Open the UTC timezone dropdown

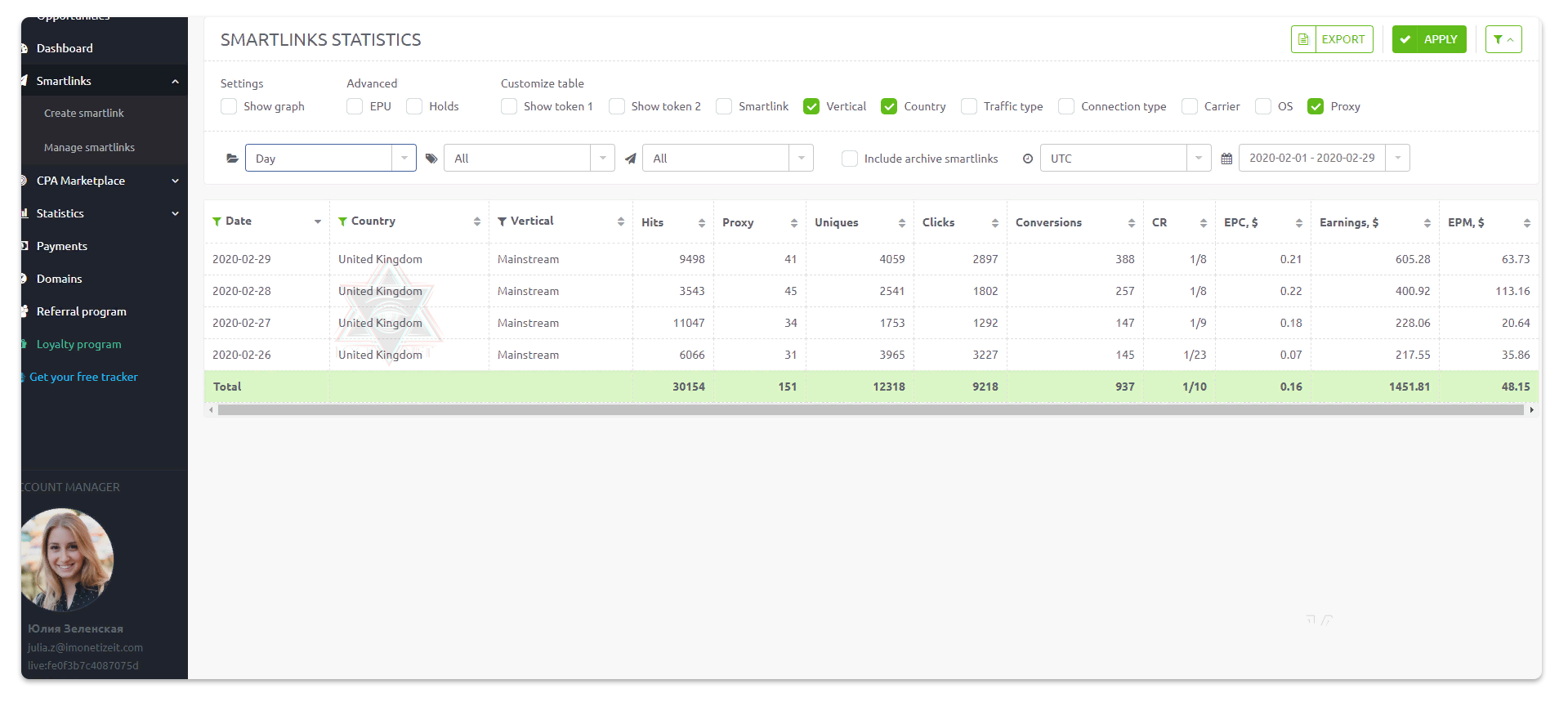pos(1126,158)
